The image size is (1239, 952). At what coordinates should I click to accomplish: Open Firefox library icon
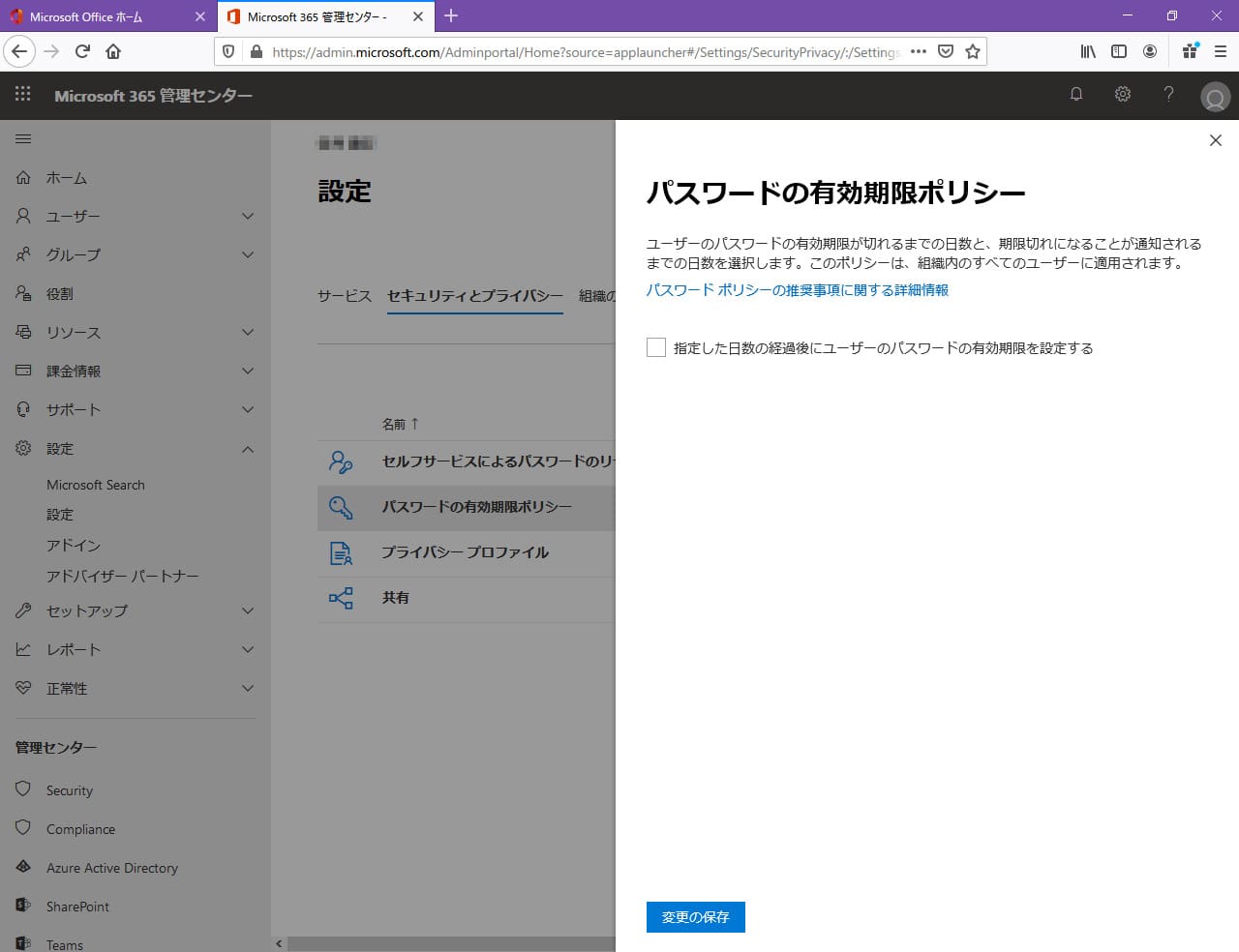tap(1088, 51)
